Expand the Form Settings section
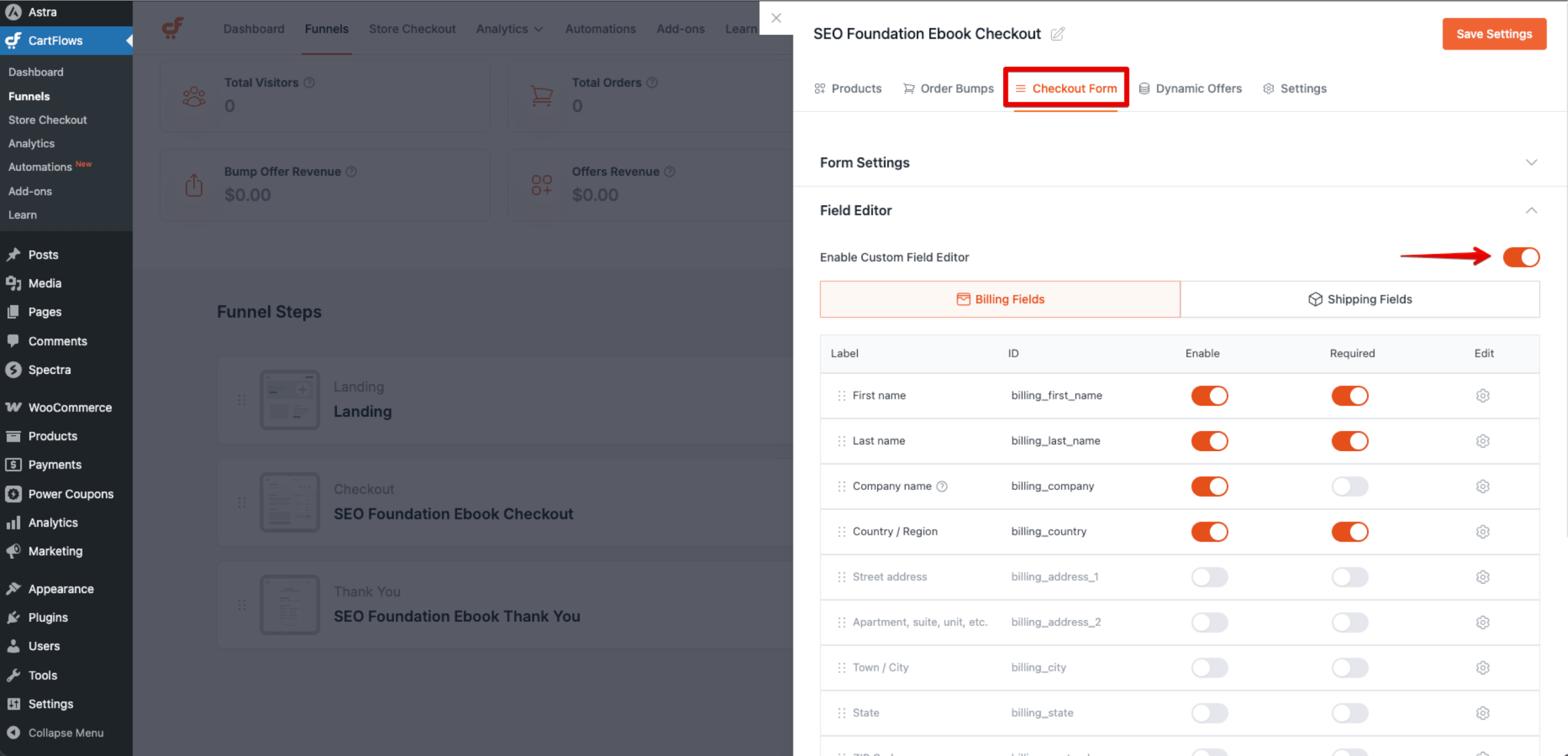This screenshot has height=756, width=1568. [1532, 162]
